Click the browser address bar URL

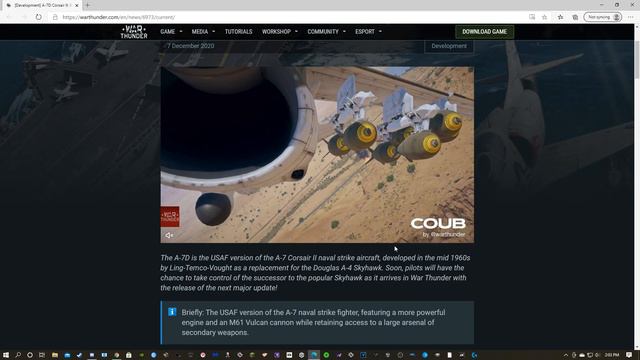click(119, 17)
